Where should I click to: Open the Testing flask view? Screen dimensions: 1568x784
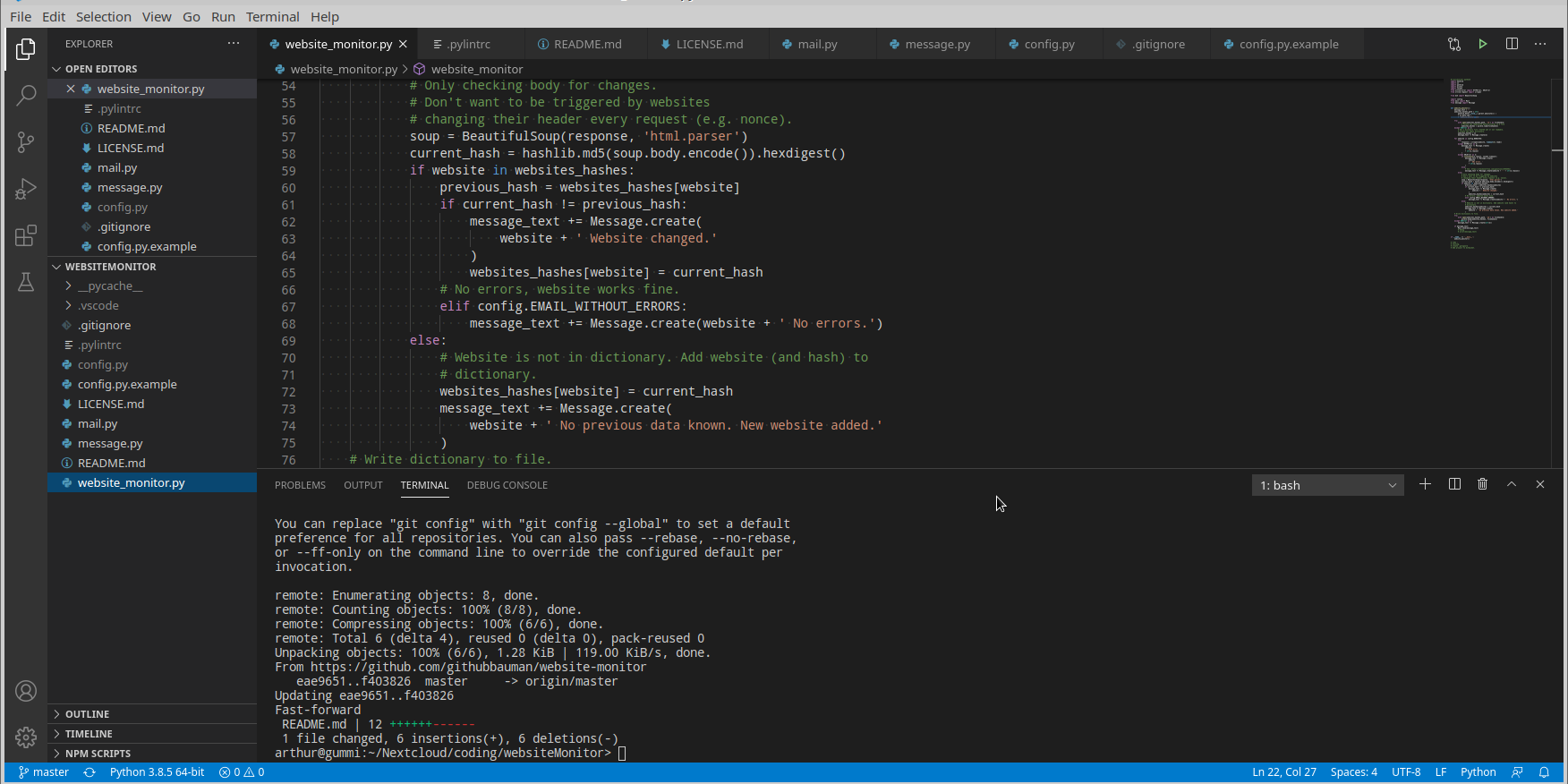(26, 282)
